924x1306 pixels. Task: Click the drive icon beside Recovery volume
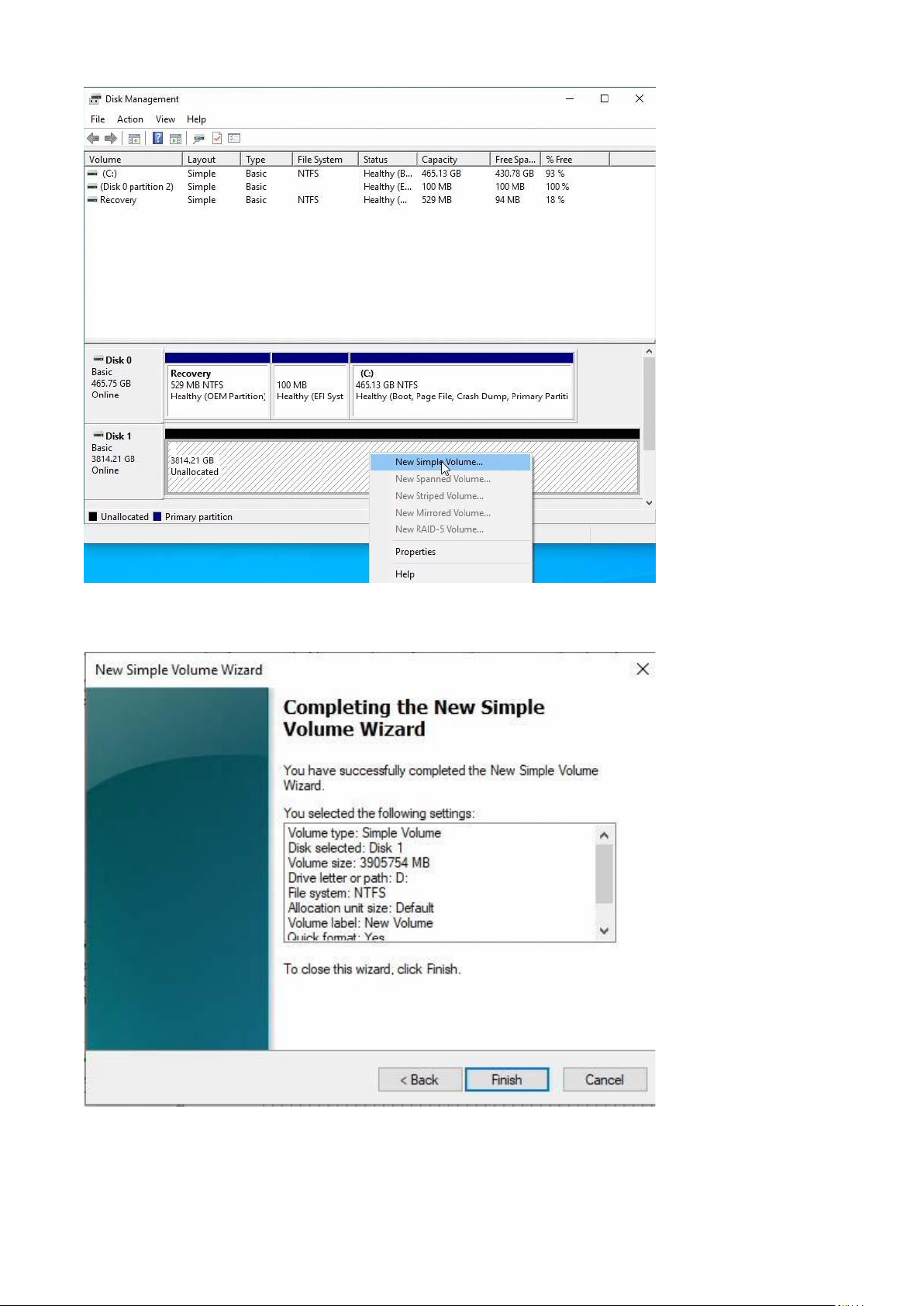click(x=92, y=200)
